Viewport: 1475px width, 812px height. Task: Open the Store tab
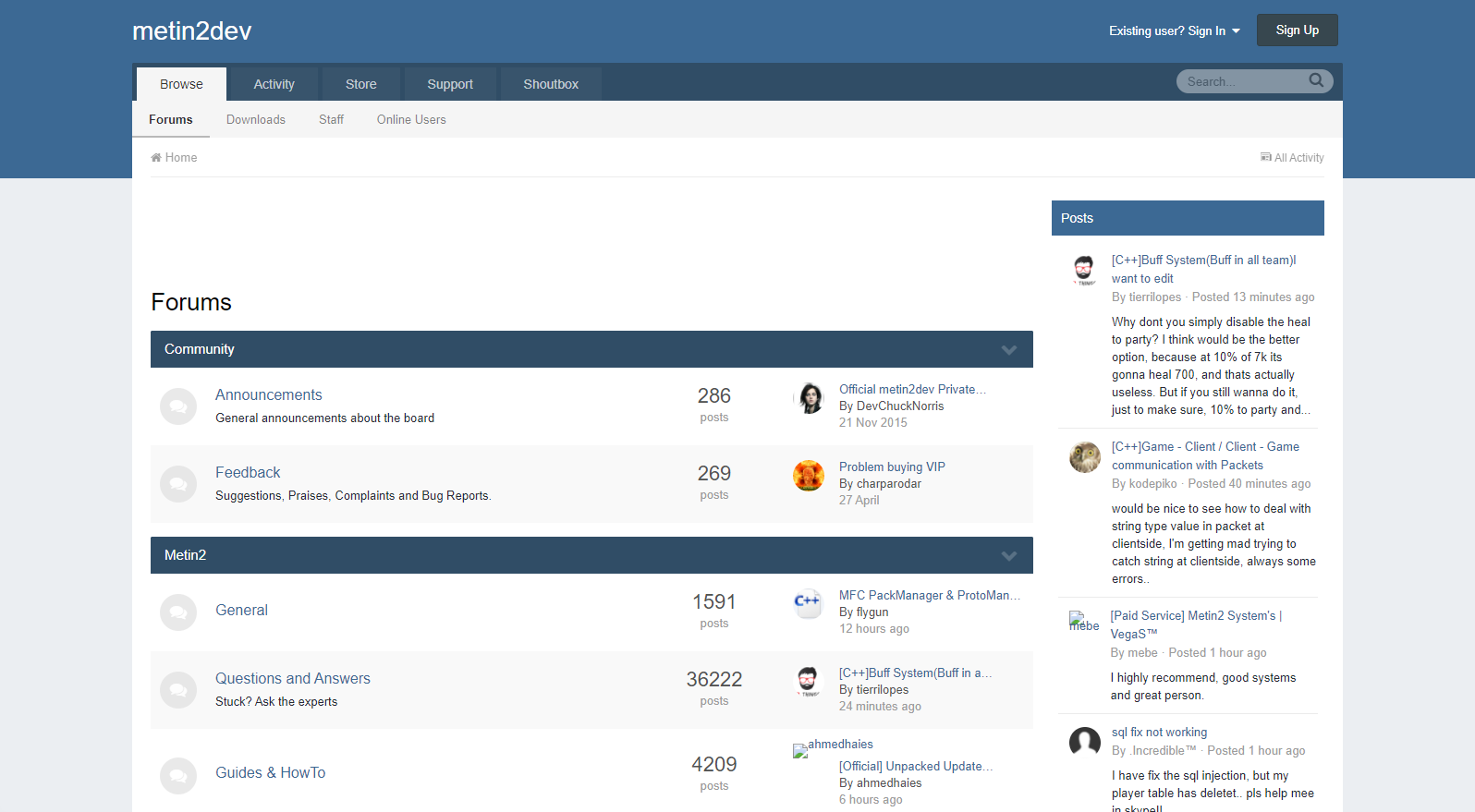pyautogui.click(x=361, y=84)
